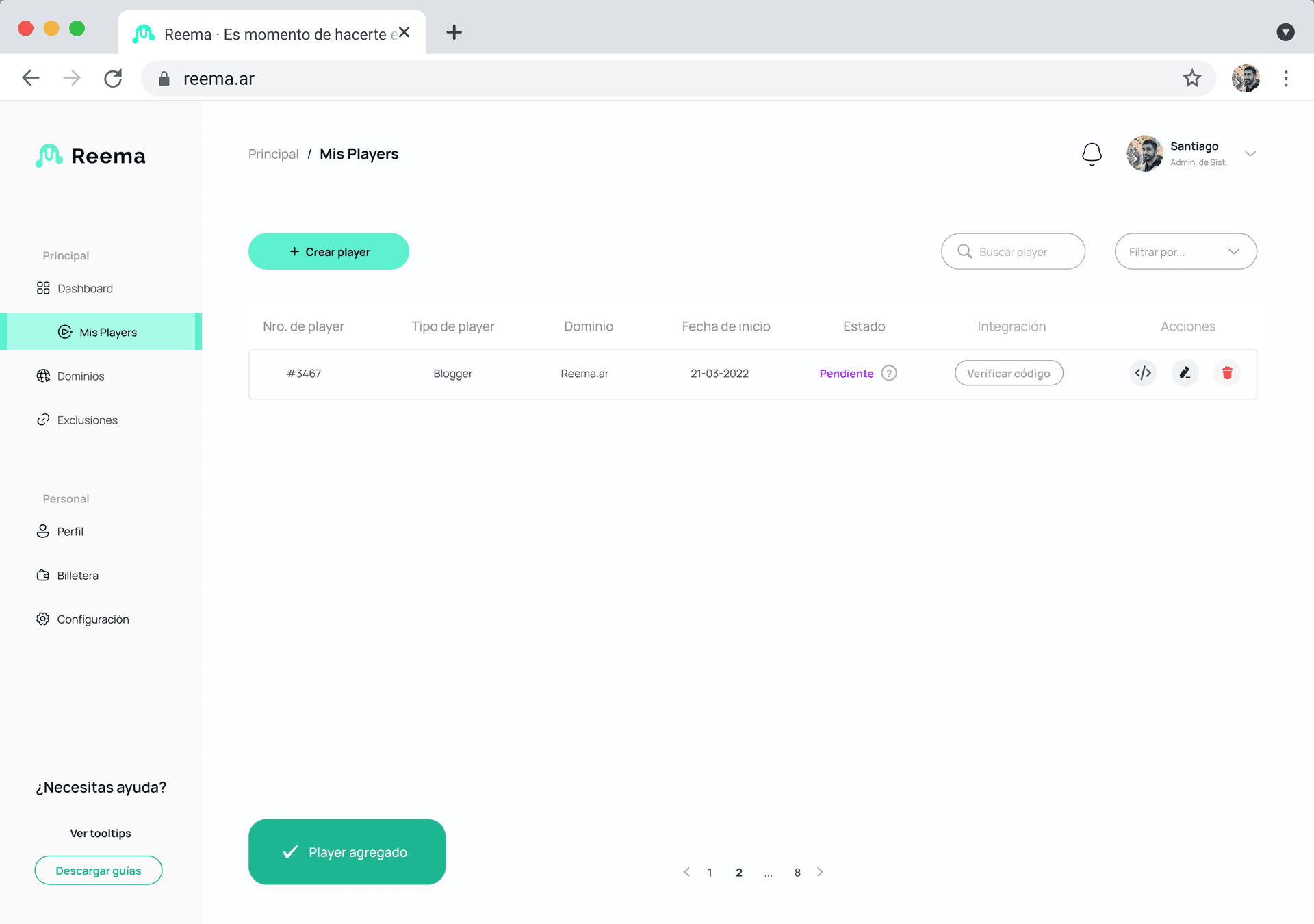Click the edit pencil icon in Acciones

(x=1185, y=373)
